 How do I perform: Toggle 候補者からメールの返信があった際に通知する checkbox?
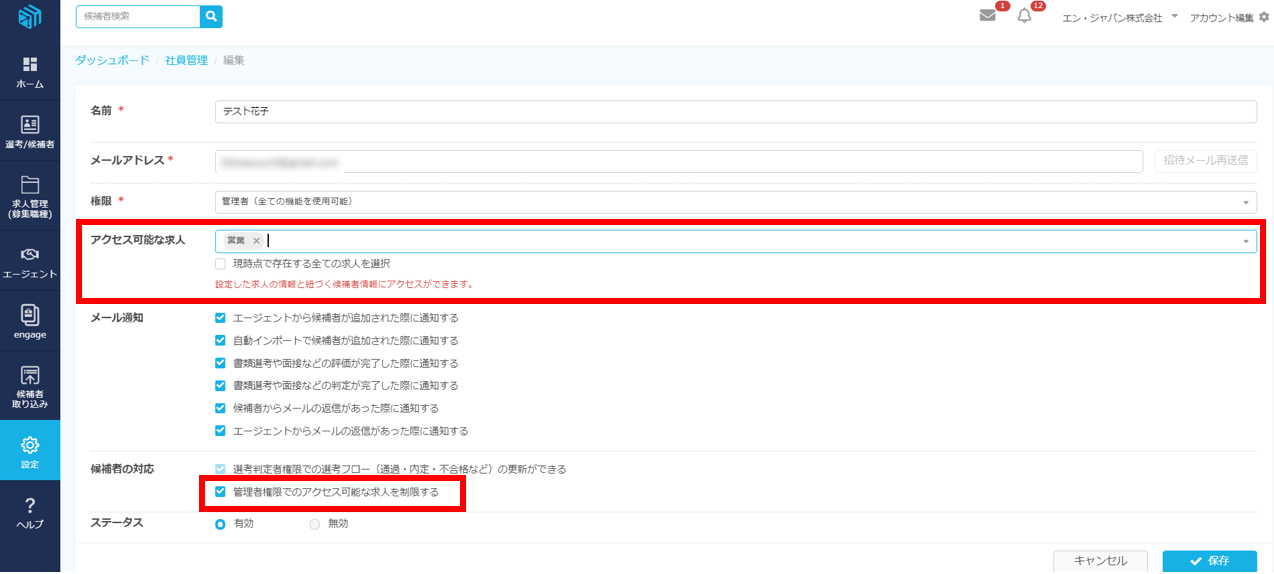(x=221, y=408)
